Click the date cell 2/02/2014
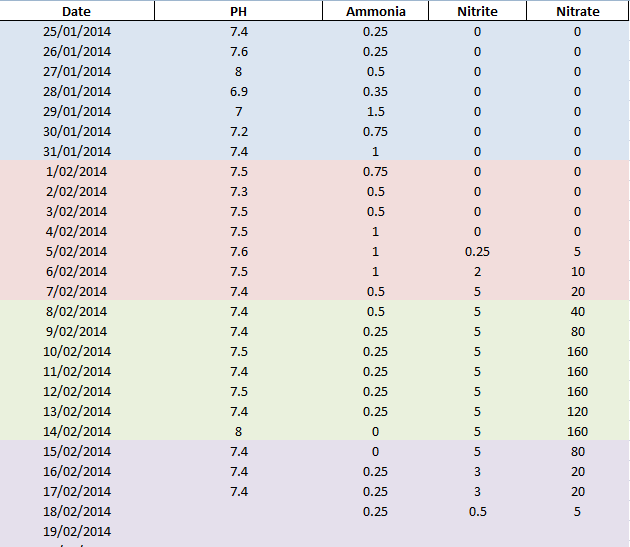This screenshot has width=630, height=547. click(77, 191)
